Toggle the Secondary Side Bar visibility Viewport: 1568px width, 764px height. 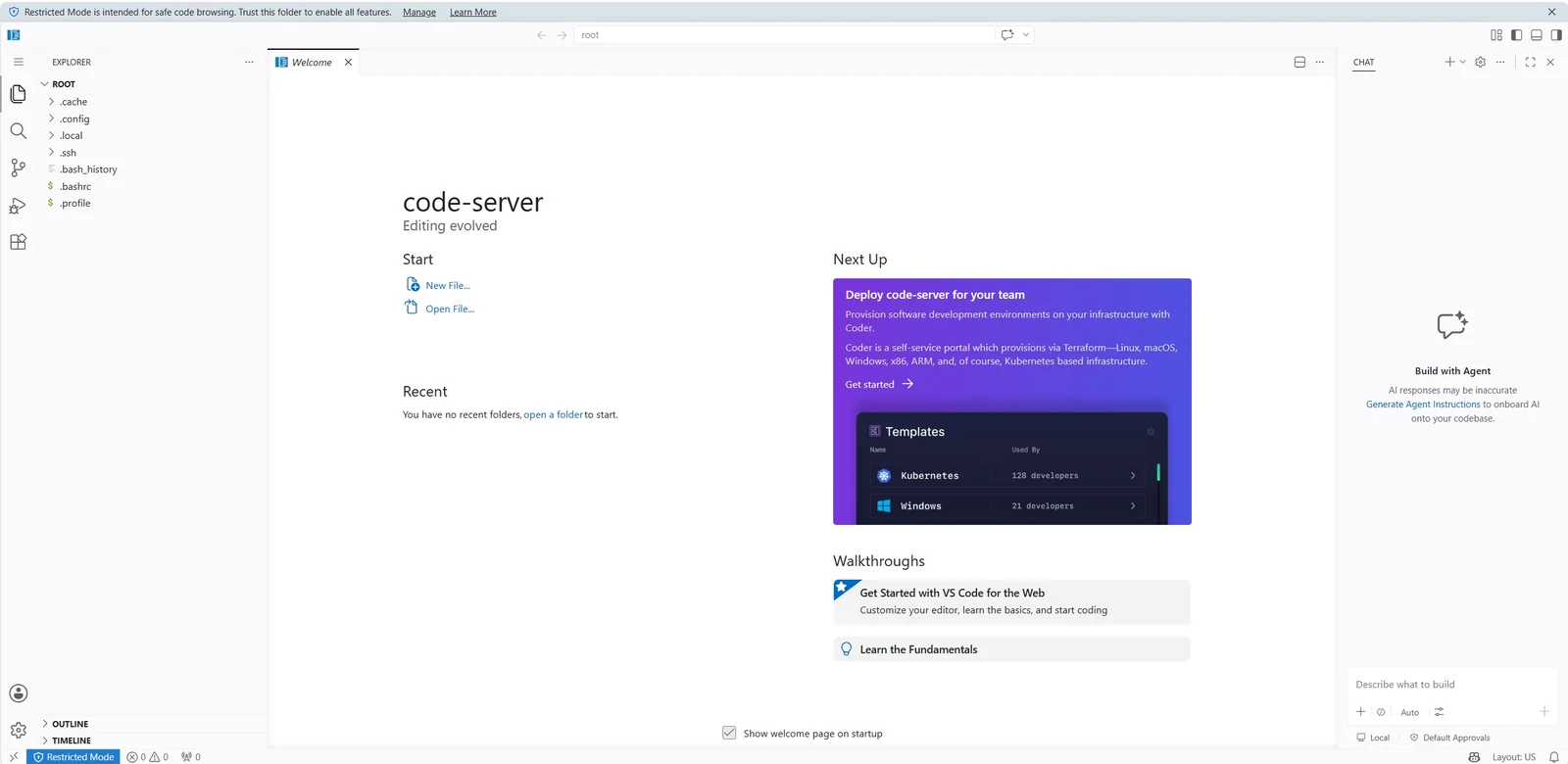(x=1556, y=35)
